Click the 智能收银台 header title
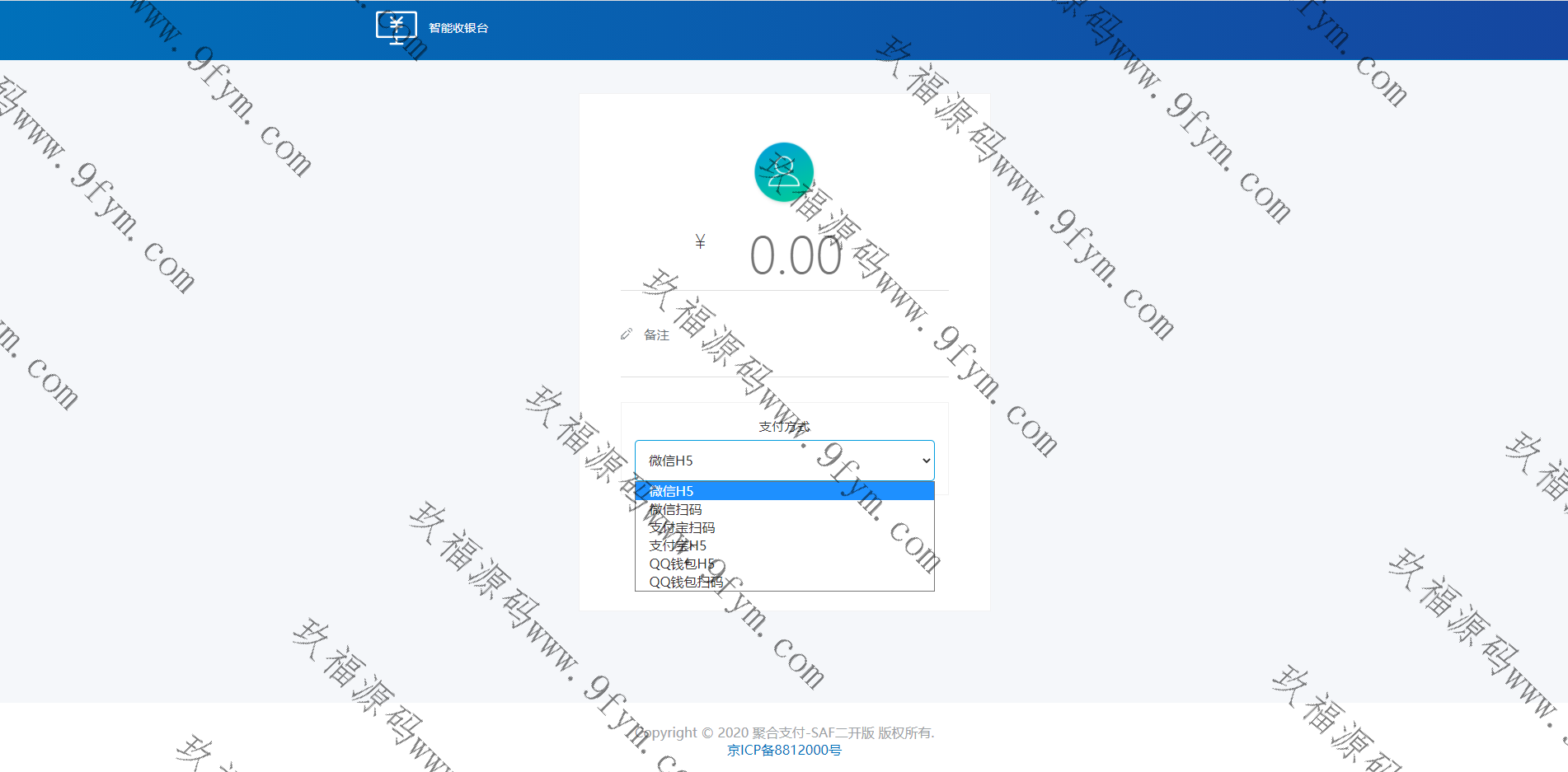This screenshot has width=1568, height=772. point(458,28)
